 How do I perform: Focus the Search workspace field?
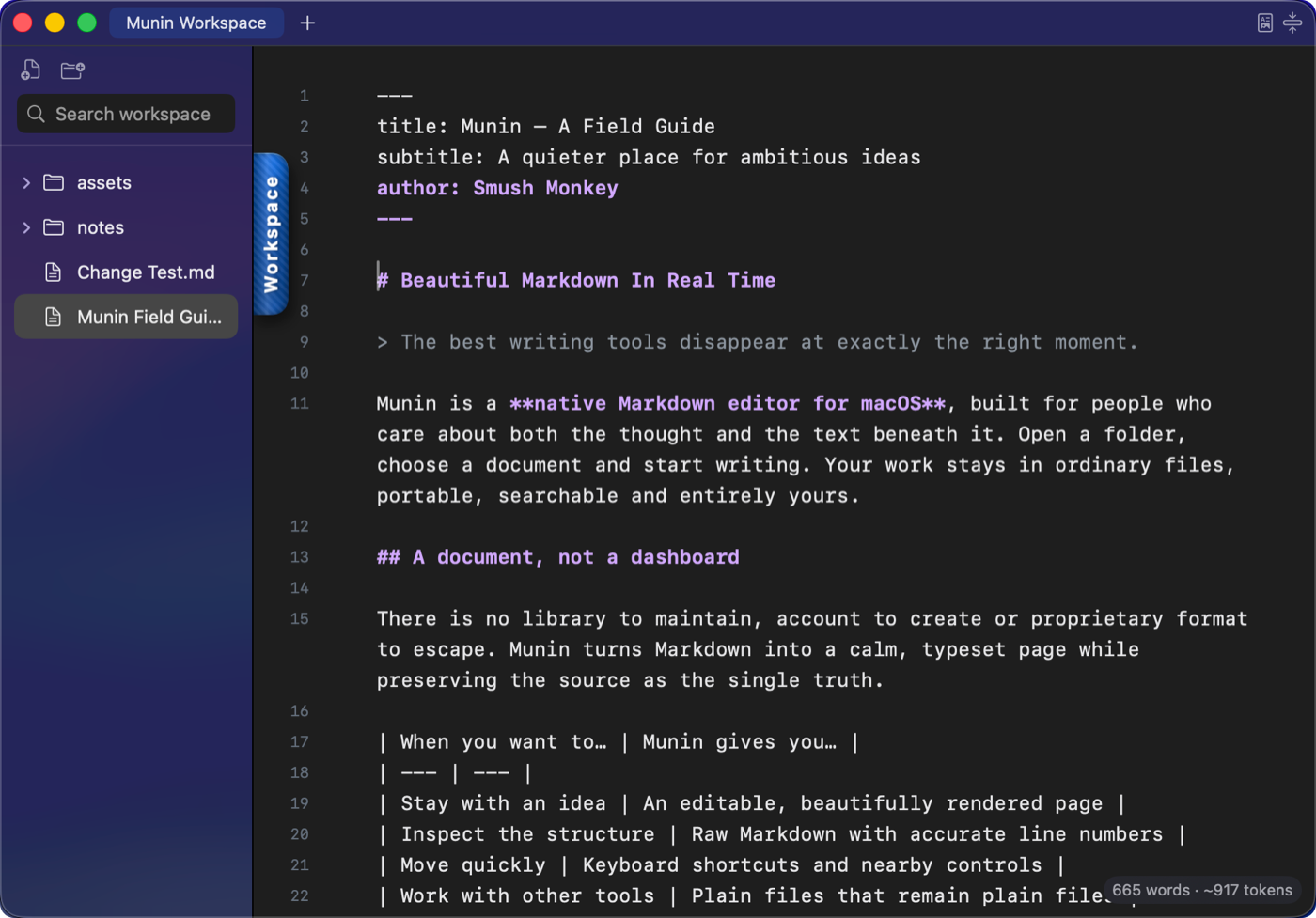point(126,114)
